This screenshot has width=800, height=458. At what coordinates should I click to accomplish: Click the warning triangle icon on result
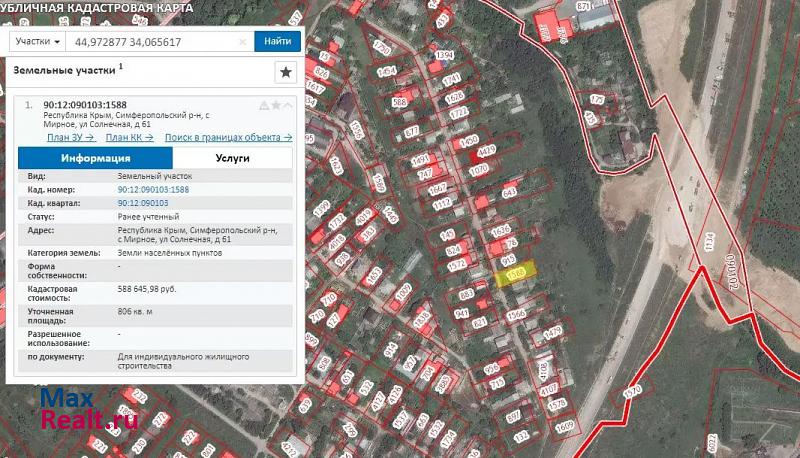[264, 105]
